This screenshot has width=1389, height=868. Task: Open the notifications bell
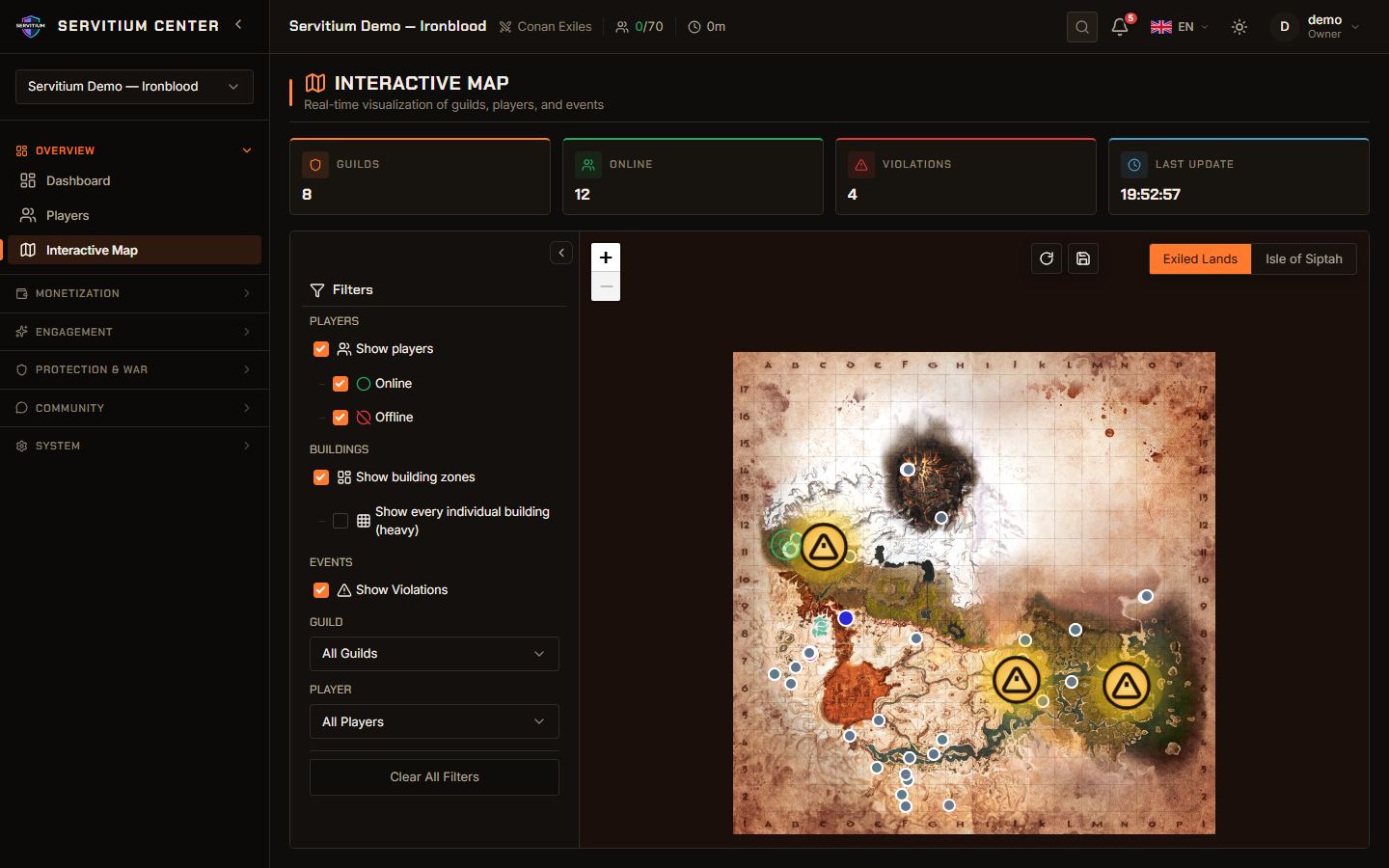(x=1120, y=27)
